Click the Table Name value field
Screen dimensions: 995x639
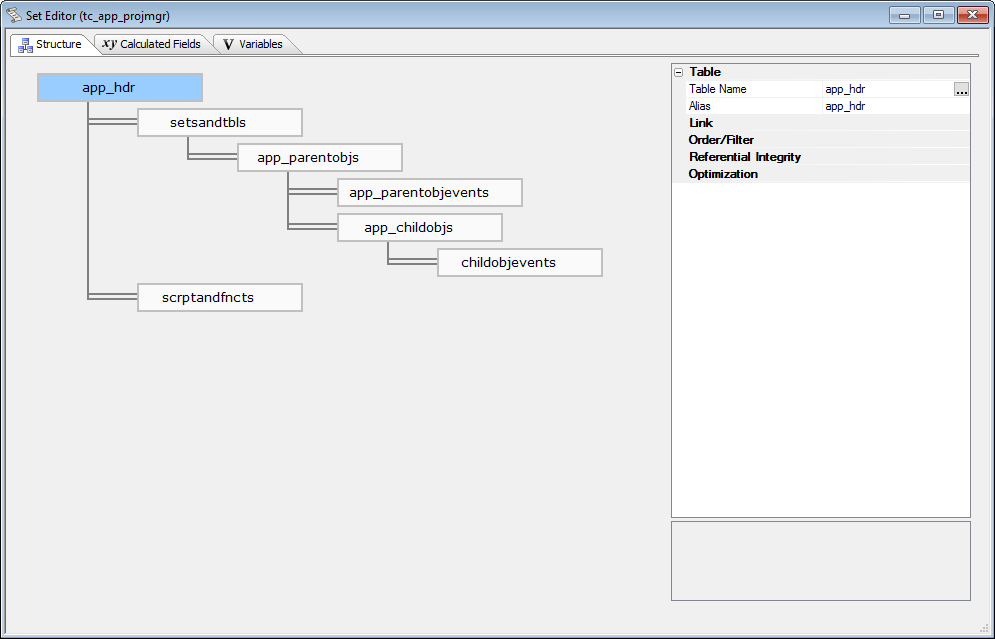(x=880, y=89)
